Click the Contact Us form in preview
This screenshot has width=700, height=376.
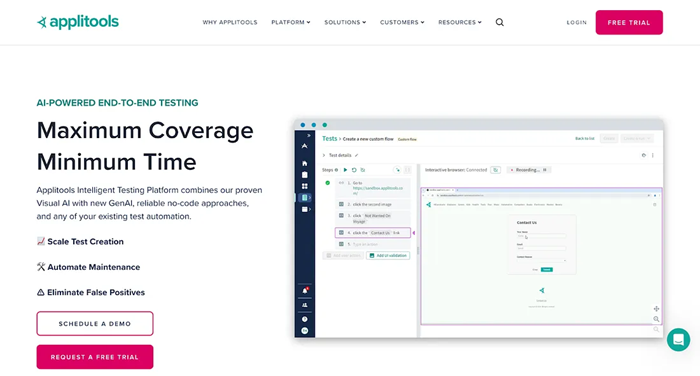coord(542,244)
